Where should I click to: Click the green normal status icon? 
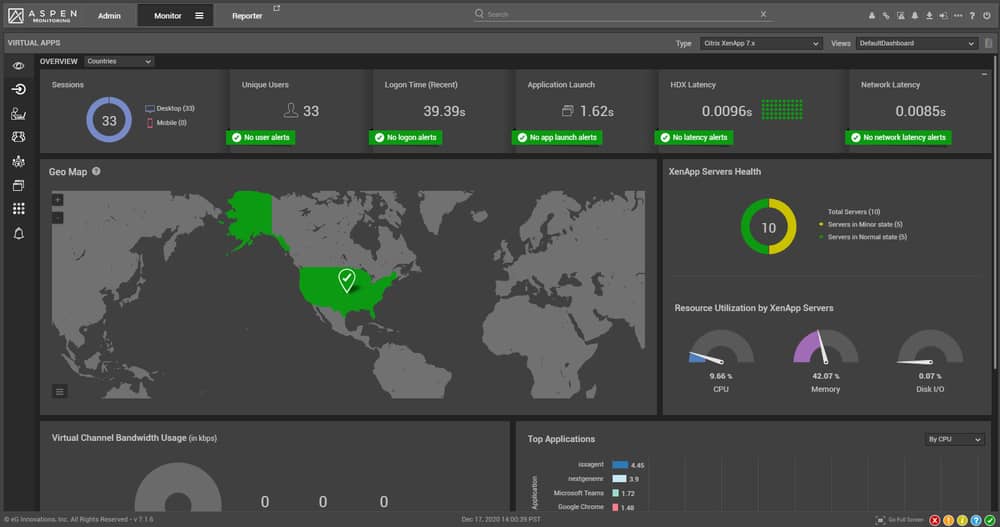click(x=990, y=521)
